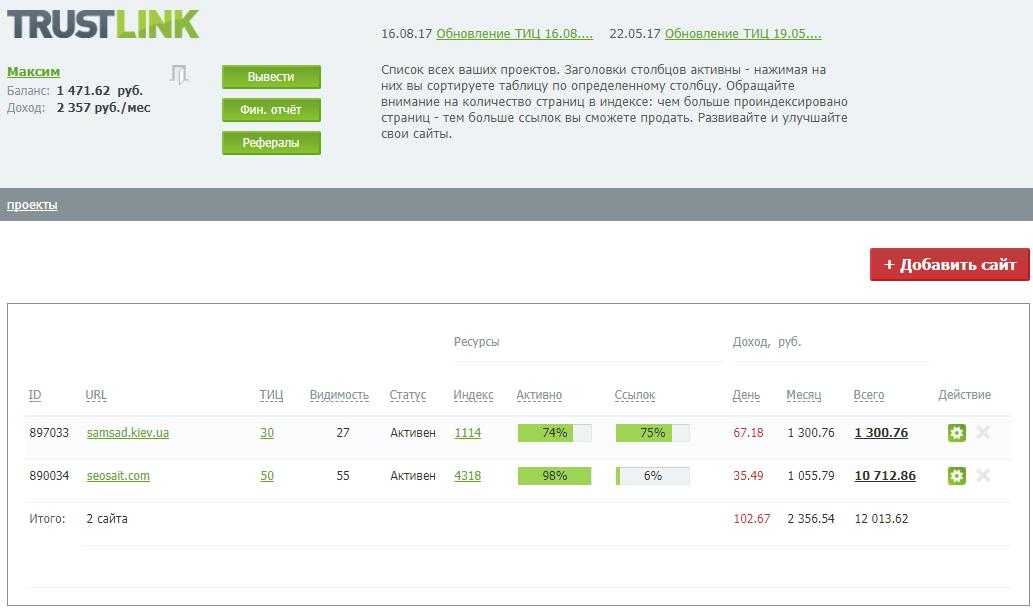
Task: Click the 74% active bar for samsad.kiev.ua
Action: [554, 433]
